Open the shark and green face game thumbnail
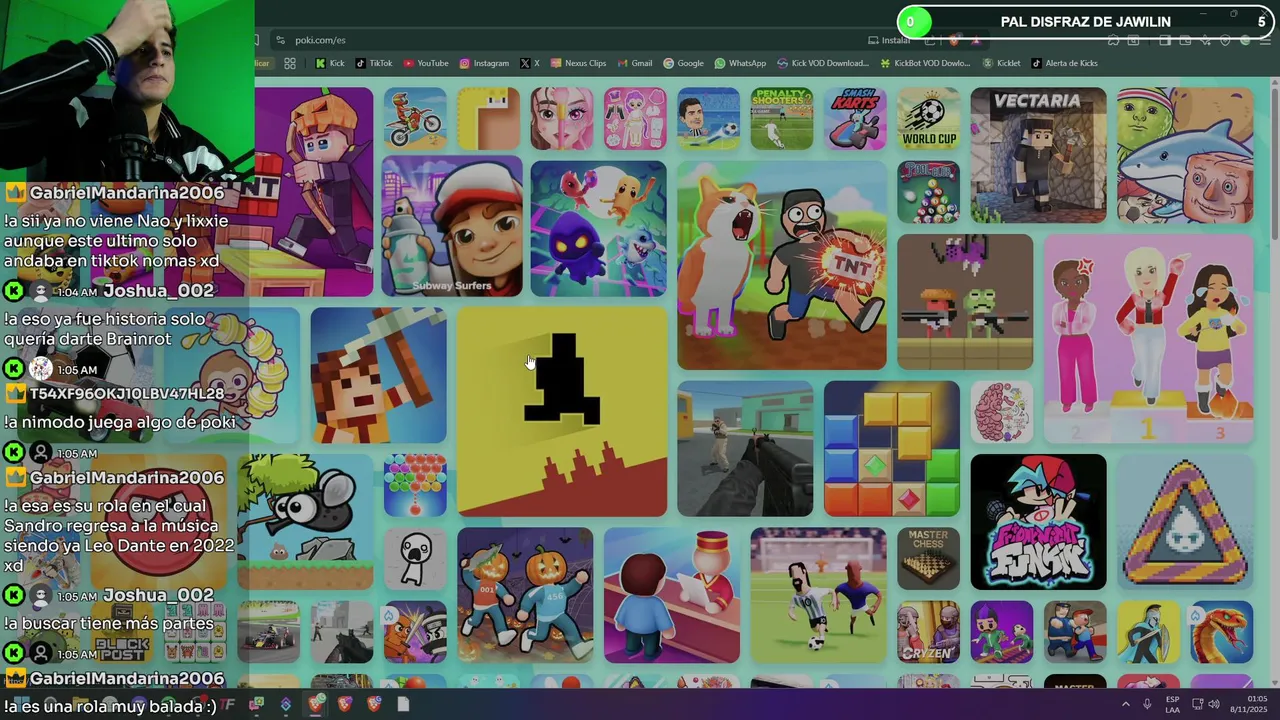1280x720 pixels. [x=1185, y=155]
